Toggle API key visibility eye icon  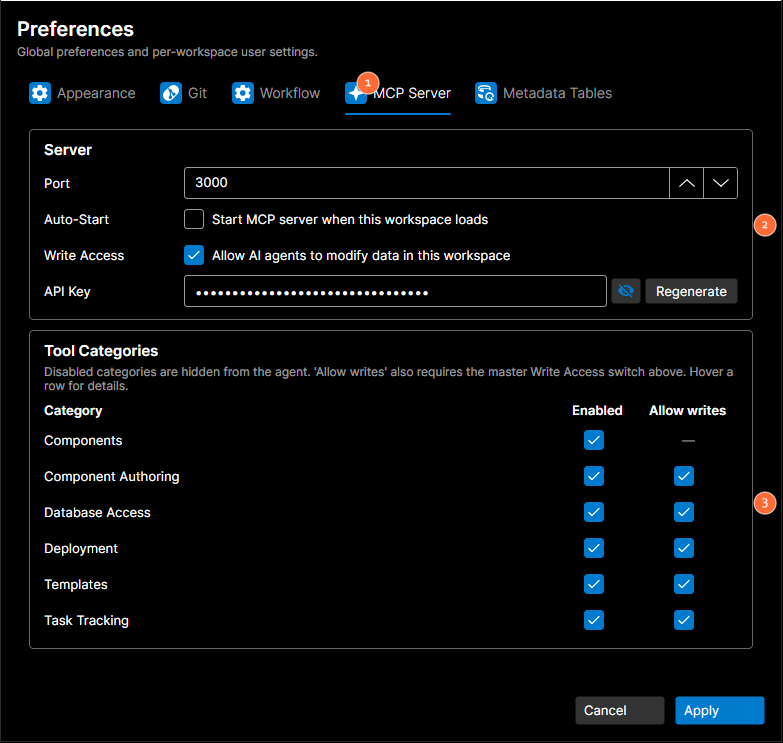click(x=626, y=291)
